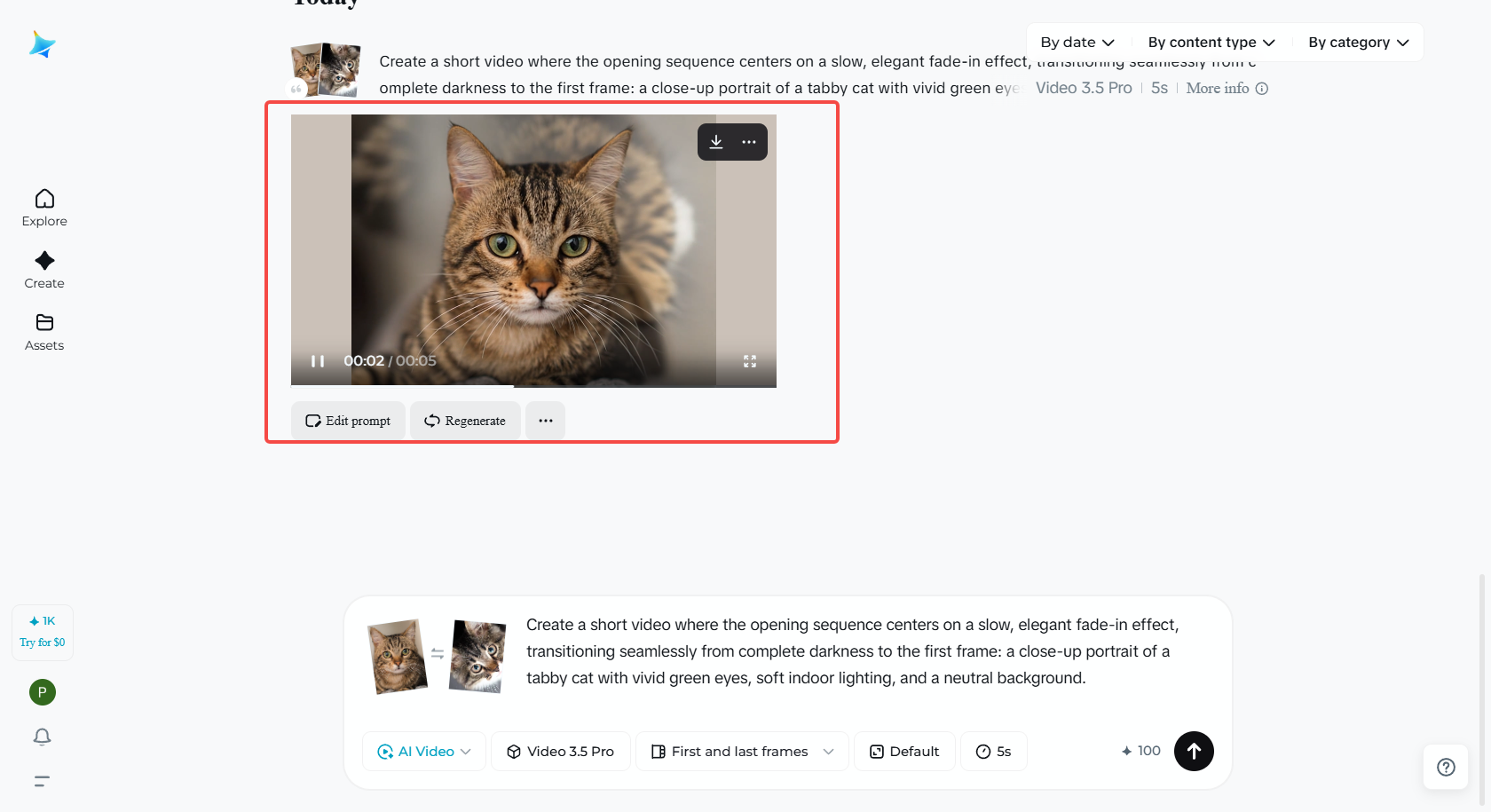Click the Video 3.5 Pro label in generation info
Screen dimensions: 1491x812
point(1084,88)
